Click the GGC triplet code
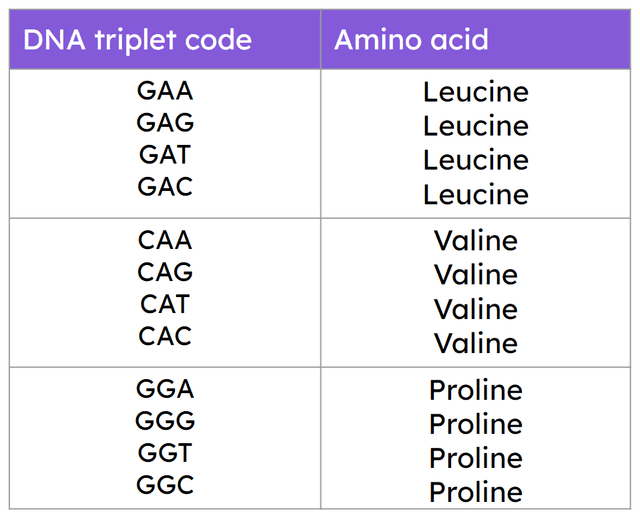This screenshot has width=640, height=518. tap(165, 485)
